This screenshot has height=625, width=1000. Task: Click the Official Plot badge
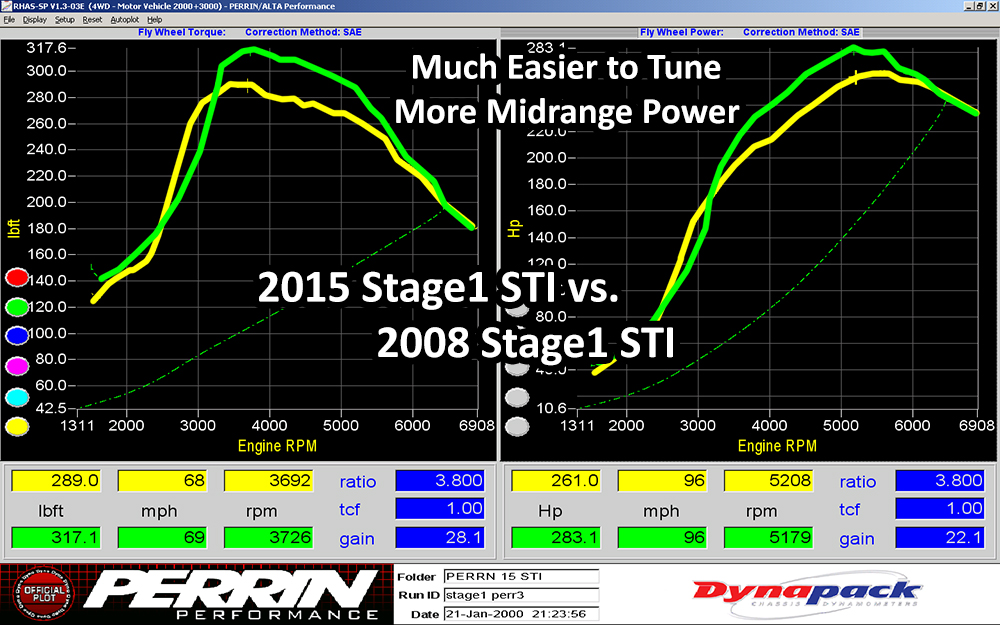tap(43, 594)
